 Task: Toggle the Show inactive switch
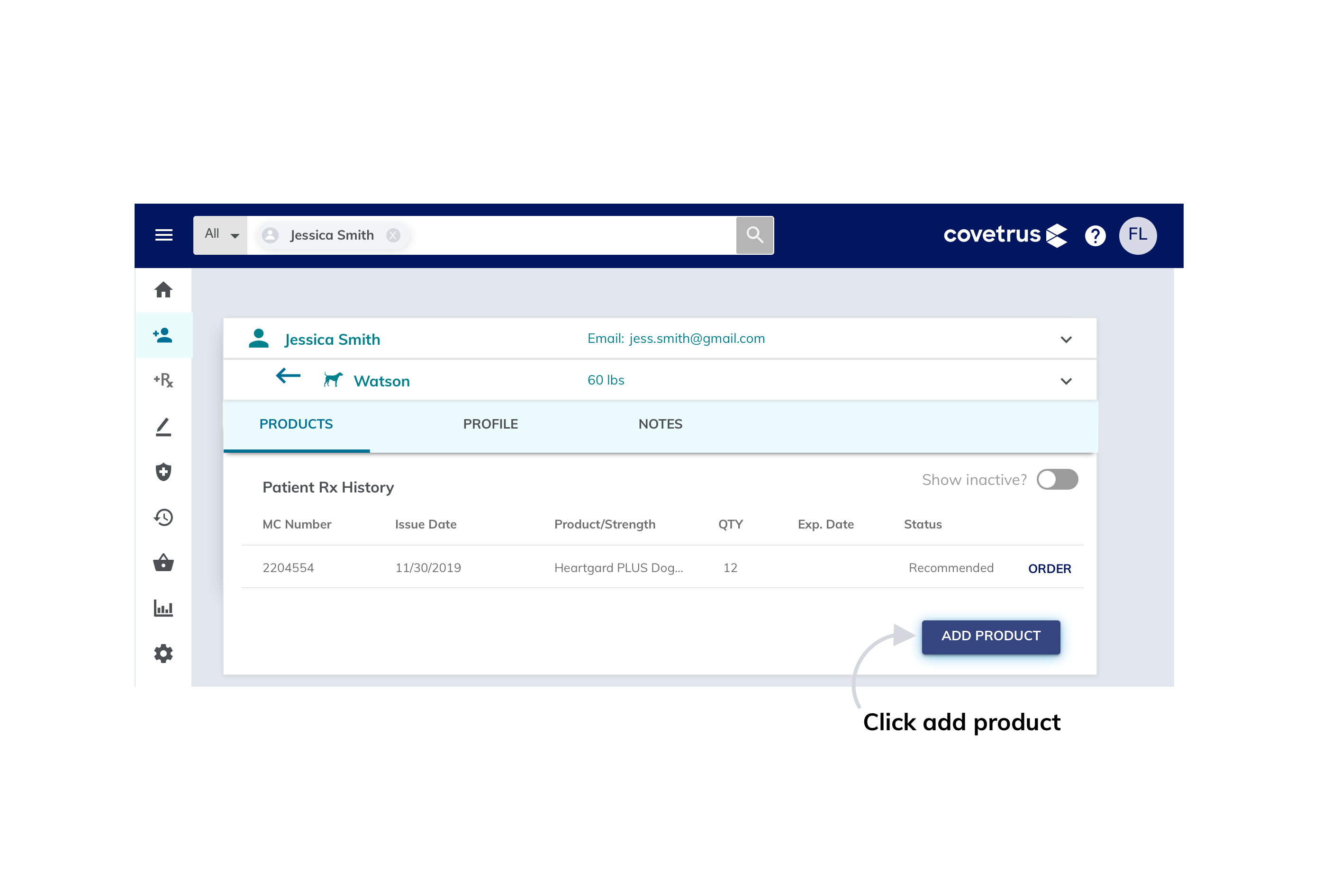(x=1057, y=479)
